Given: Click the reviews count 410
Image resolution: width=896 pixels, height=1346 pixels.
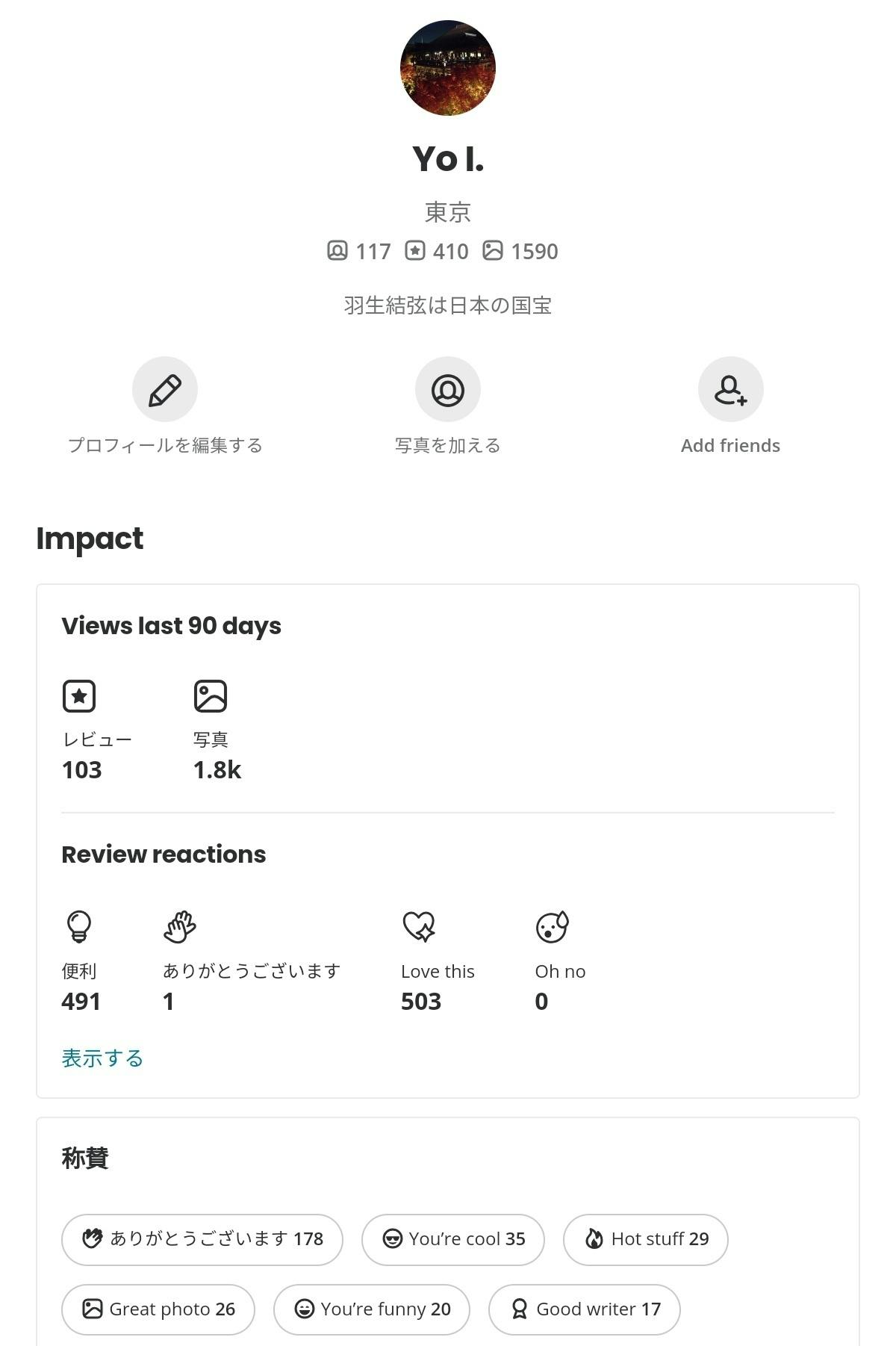Looking at the screenshot, I should [x=438, y=251].
